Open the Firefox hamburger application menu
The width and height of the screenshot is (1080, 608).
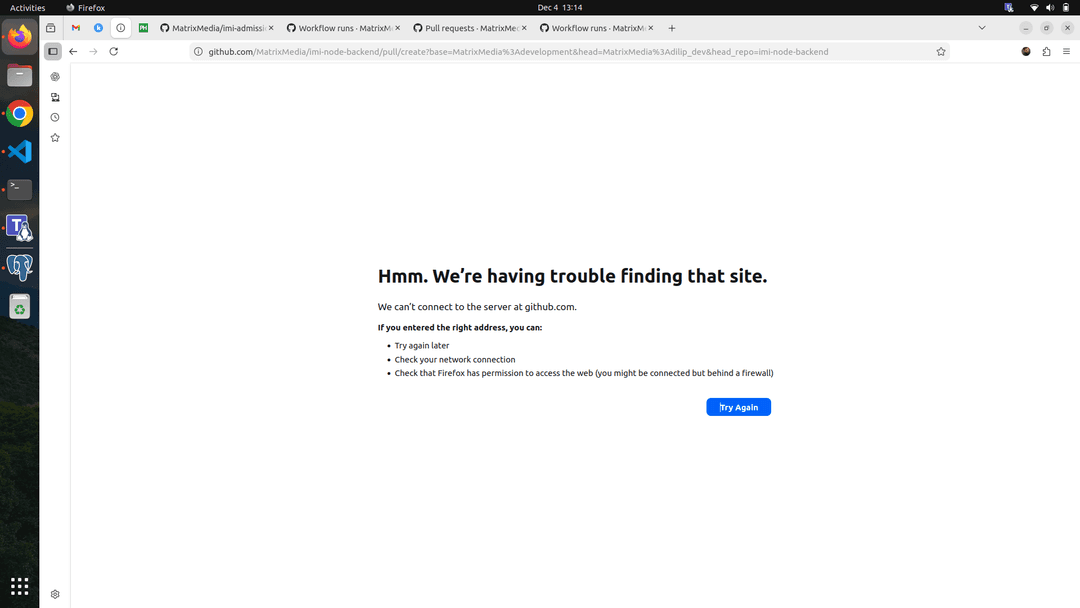click(1066, 52)
